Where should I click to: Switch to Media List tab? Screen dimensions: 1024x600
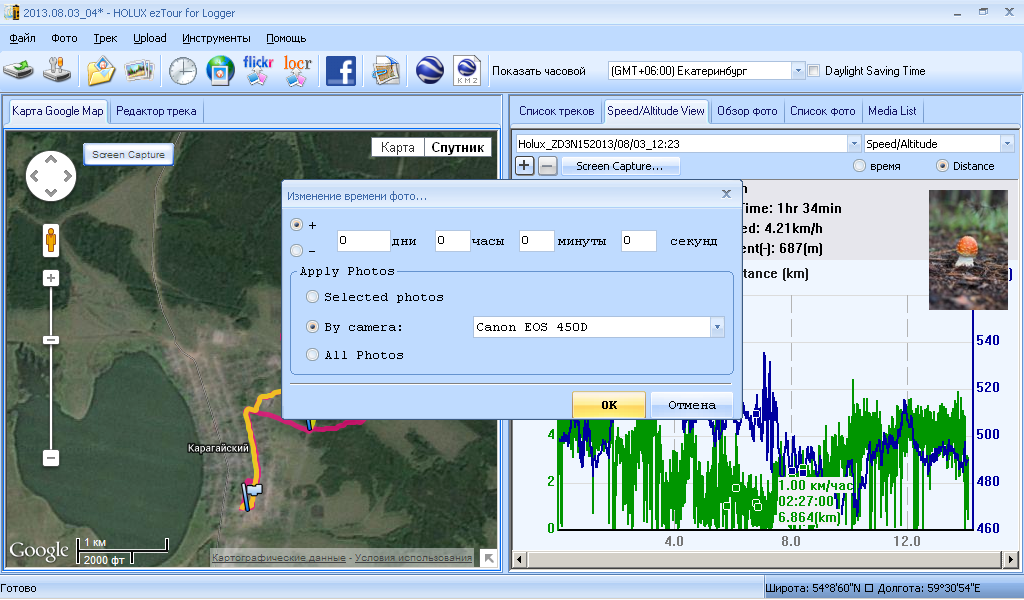click(892, 111)
